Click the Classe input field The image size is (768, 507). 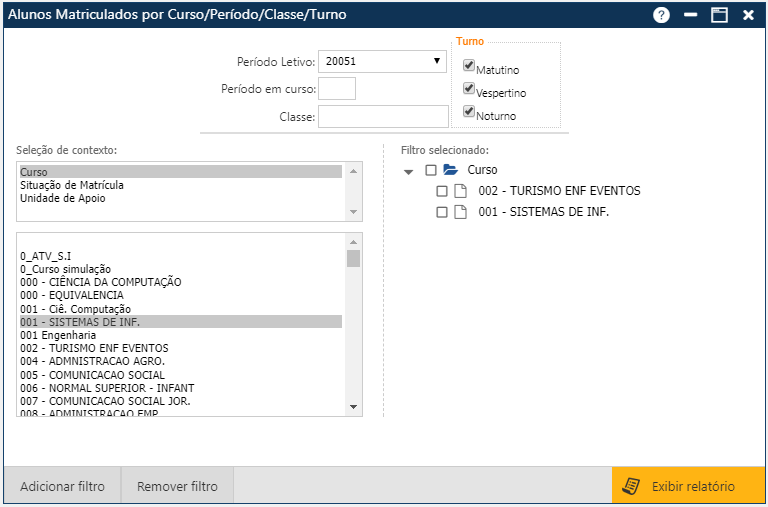(x=383, y=117)
